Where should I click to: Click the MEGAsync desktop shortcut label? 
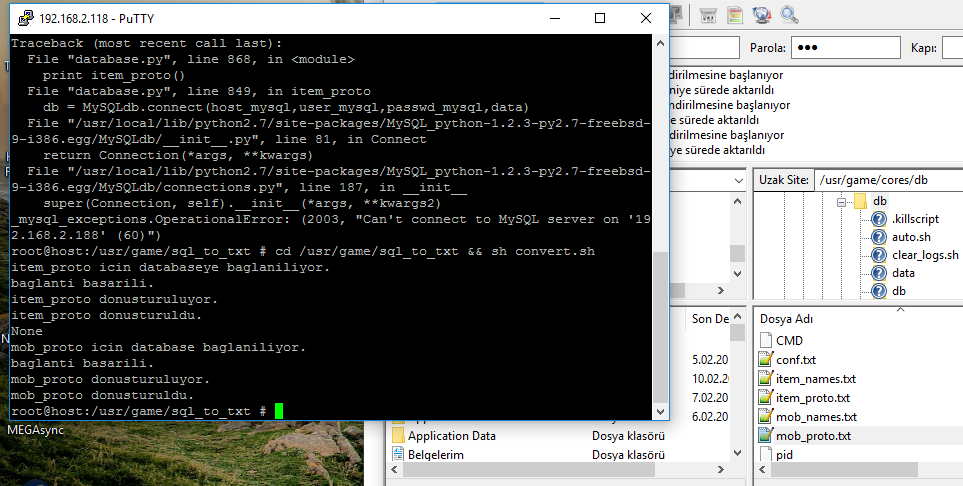coord(35,430)
